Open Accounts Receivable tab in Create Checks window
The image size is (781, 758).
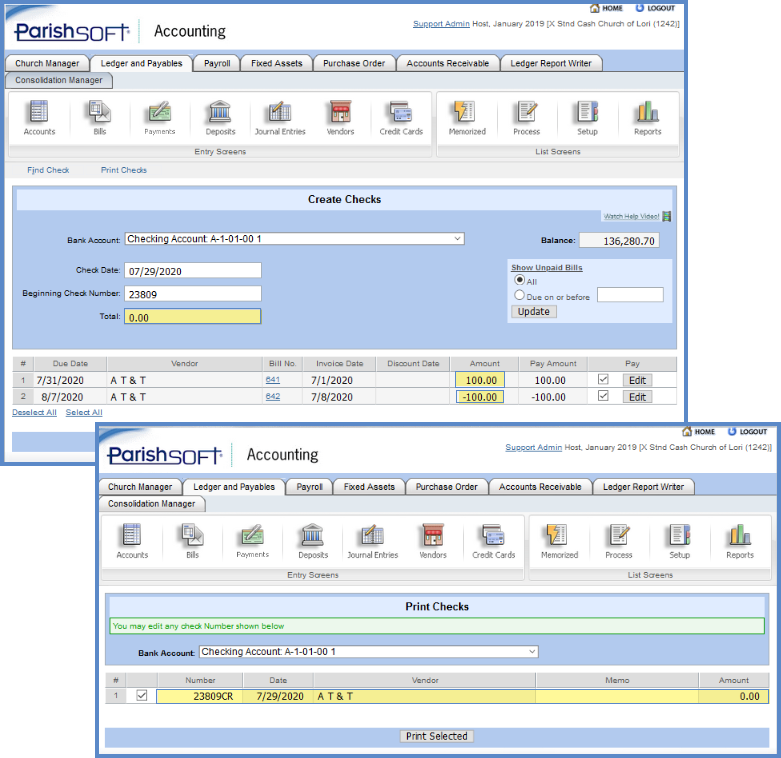click(448, 63)
